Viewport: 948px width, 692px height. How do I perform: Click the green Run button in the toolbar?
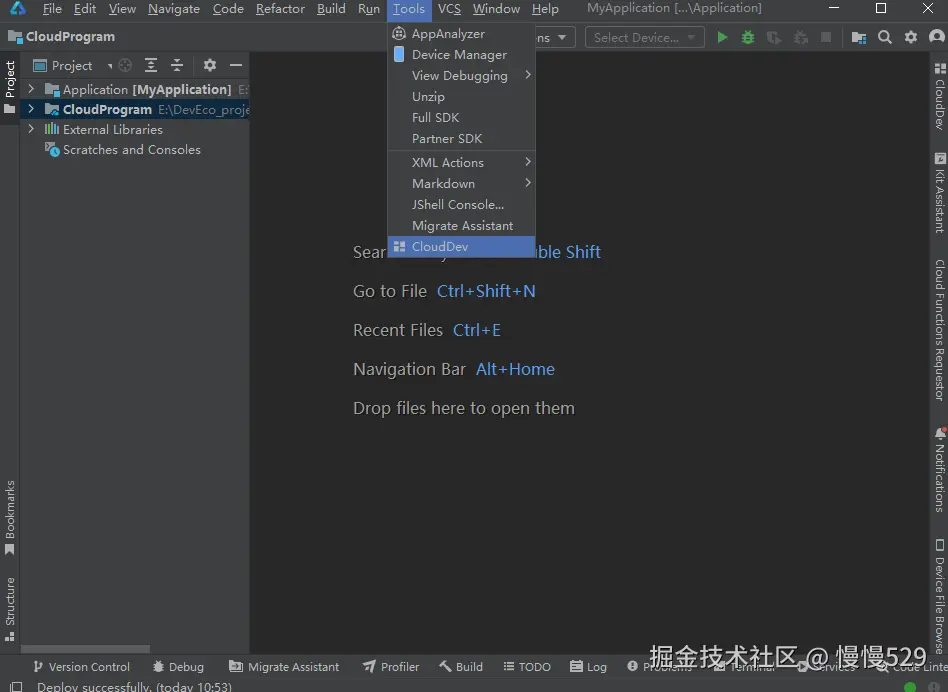coord(722,37)
